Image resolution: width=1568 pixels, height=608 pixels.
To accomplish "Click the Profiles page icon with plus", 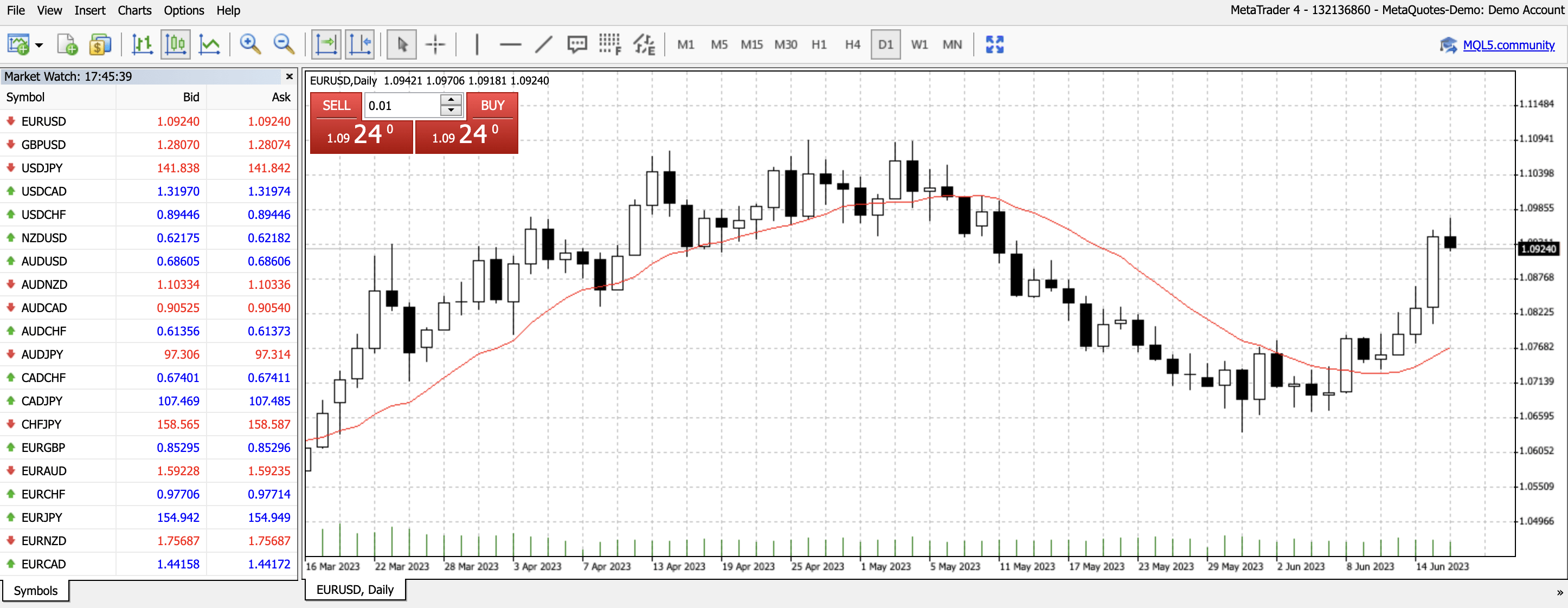I will [67, 44].
